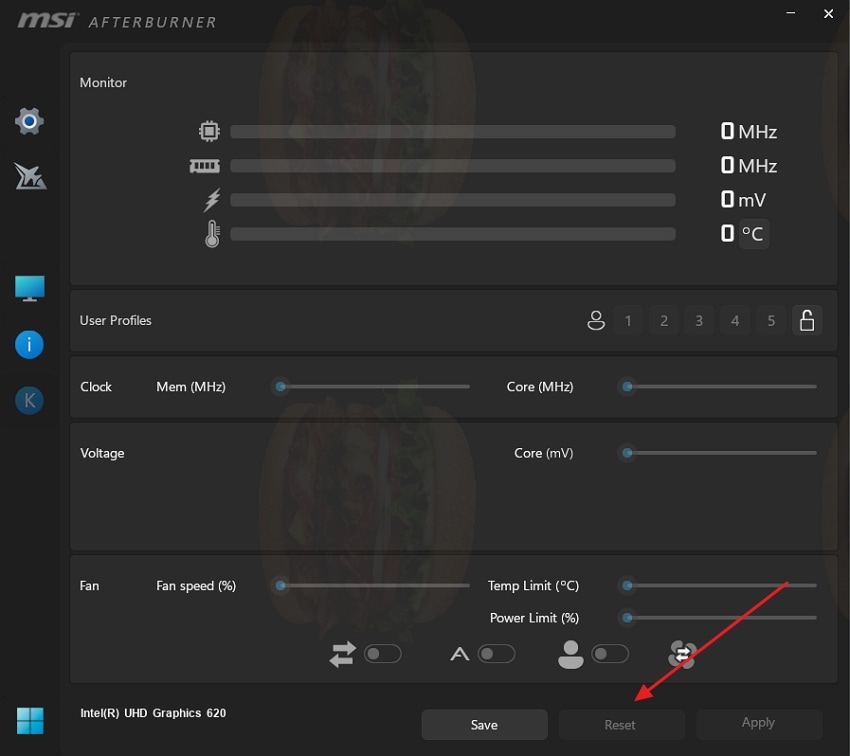Viewport: 850px width, 756px height.
Task: Select user profile 5
Action: click(x=771, y=320)
